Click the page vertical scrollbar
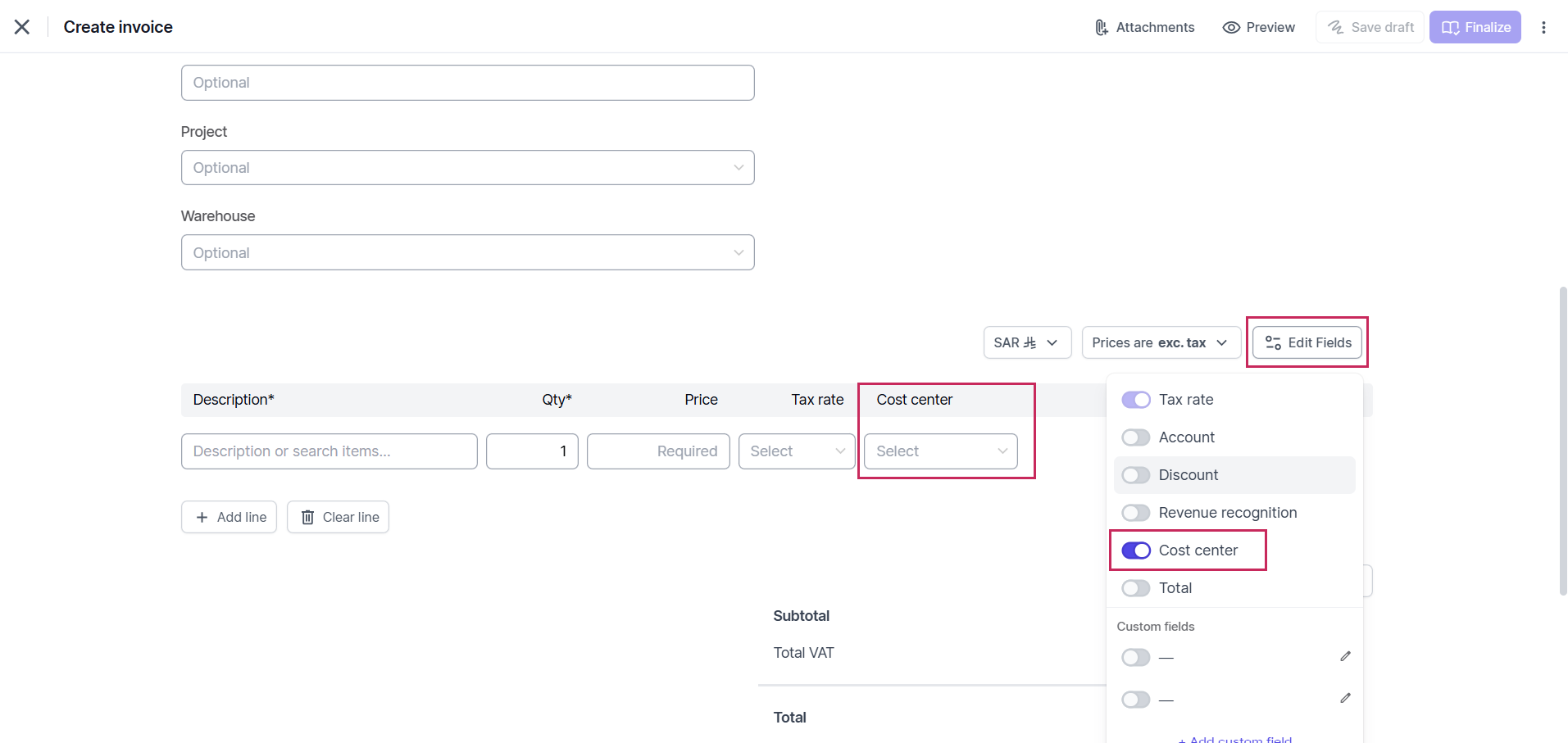The width and height of the screenshot is (1568, 743). click(1563, 441)
